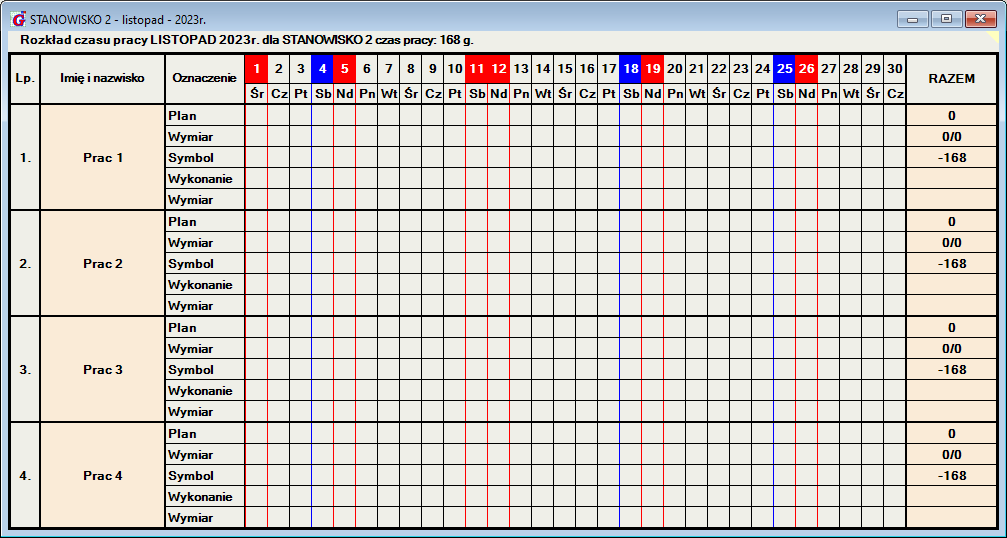Screen dimensions: 1007x538
Task: Click the Imię i nazwisko column header
Action: coord(102,78)
